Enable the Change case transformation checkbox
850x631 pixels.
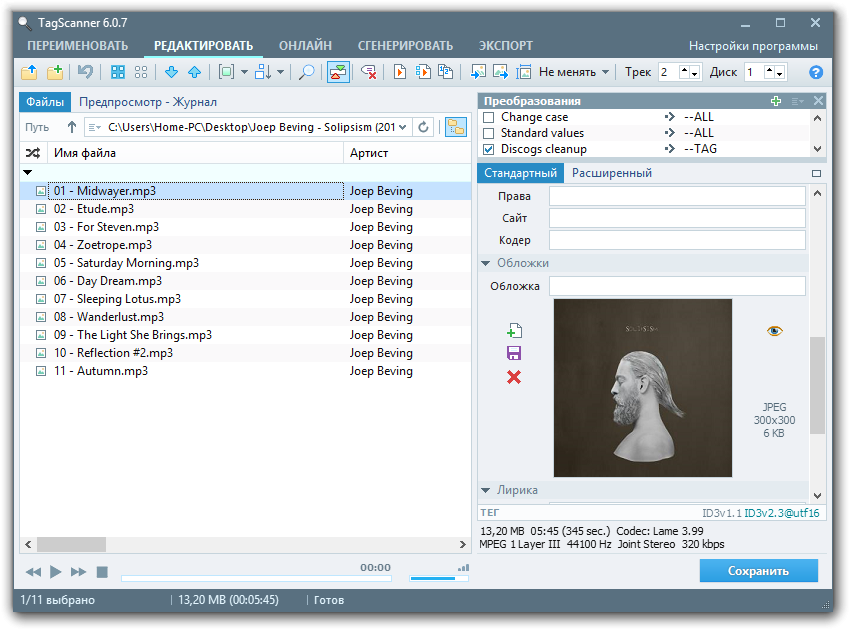coord(489,117)
